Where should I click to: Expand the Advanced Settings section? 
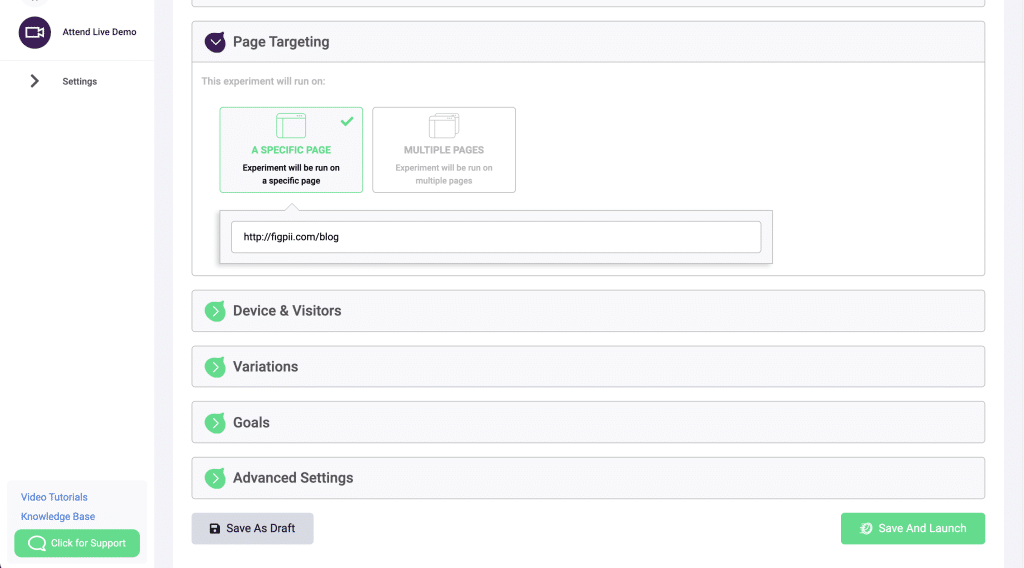tap(292, 478)
